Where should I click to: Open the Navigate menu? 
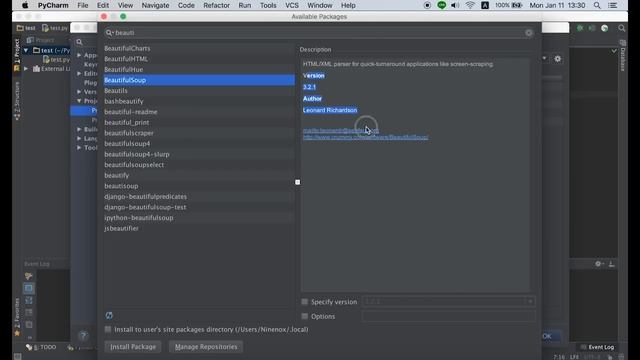[x=155, y=5]
